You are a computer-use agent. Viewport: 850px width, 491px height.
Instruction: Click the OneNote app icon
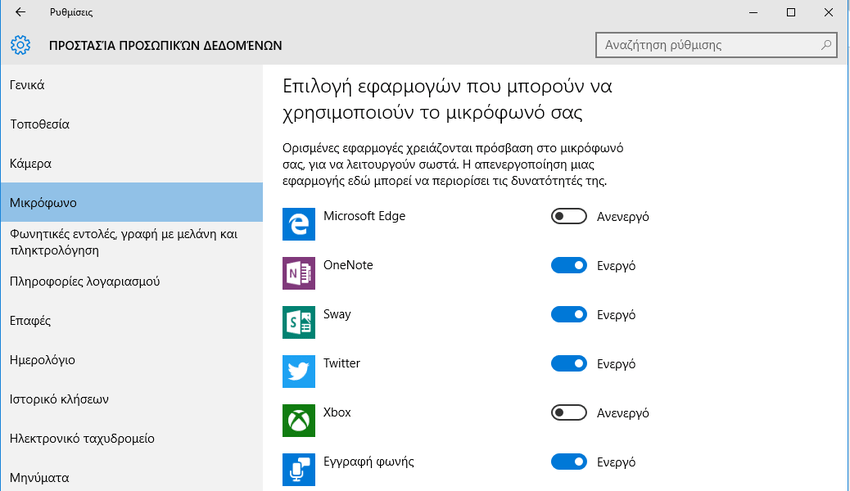[x=299, y=273]
